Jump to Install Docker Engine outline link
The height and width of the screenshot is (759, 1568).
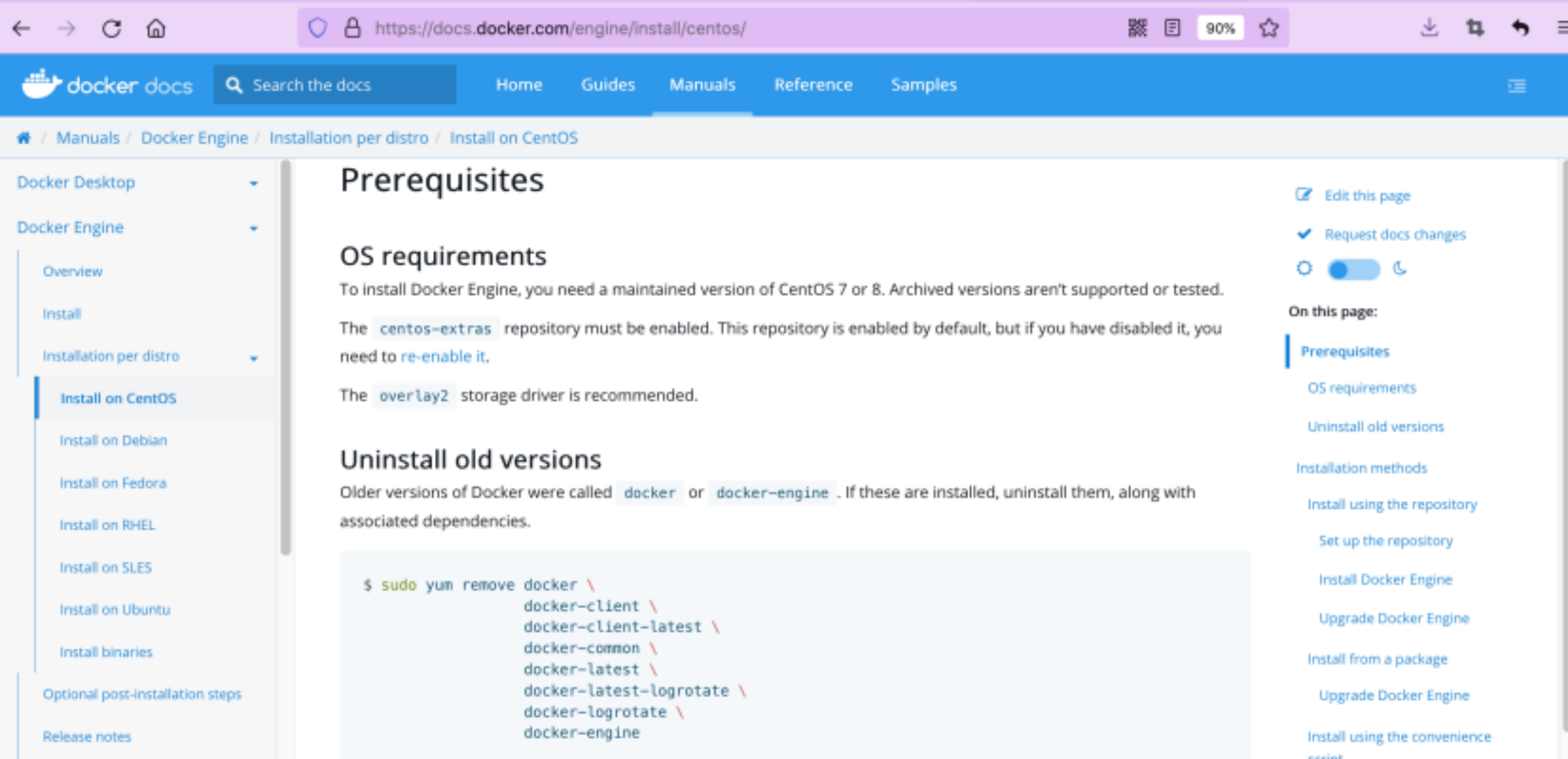(1385, 580)
